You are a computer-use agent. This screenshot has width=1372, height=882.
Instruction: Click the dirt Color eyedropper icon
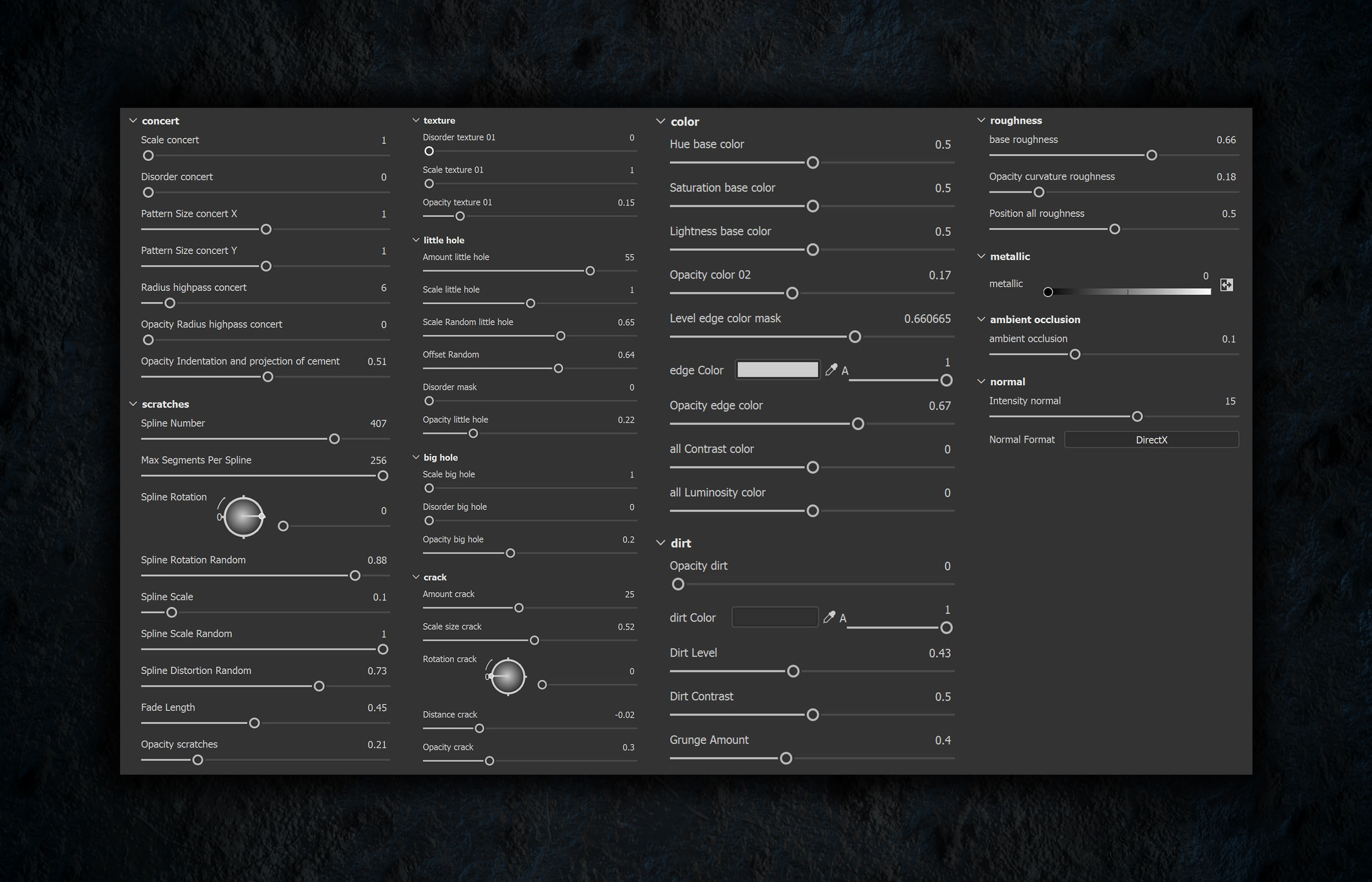coord(829,617)
